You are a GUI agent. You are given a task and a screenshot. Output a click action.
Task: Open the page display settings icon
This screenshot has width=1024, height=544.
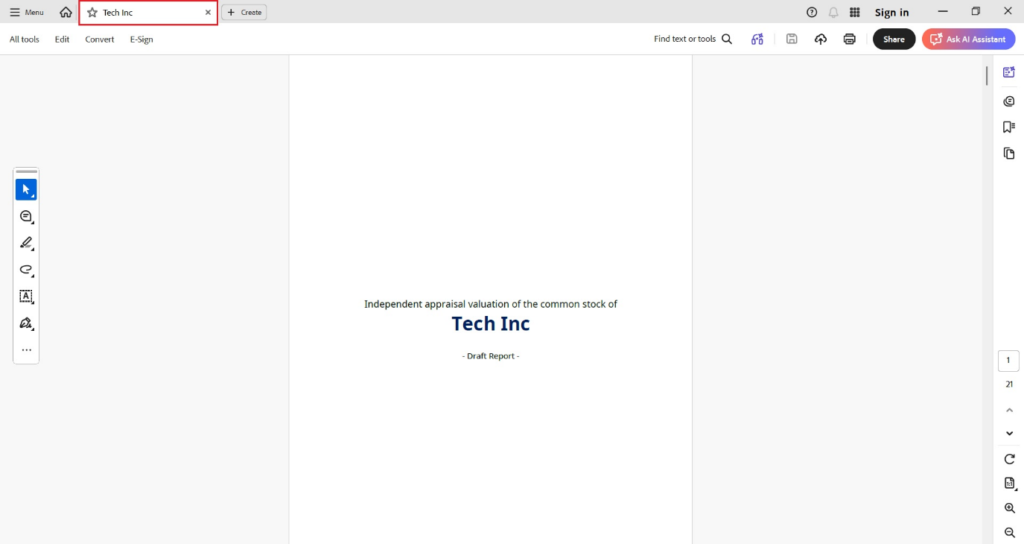pyautogui.click(x=1009, y=483)
